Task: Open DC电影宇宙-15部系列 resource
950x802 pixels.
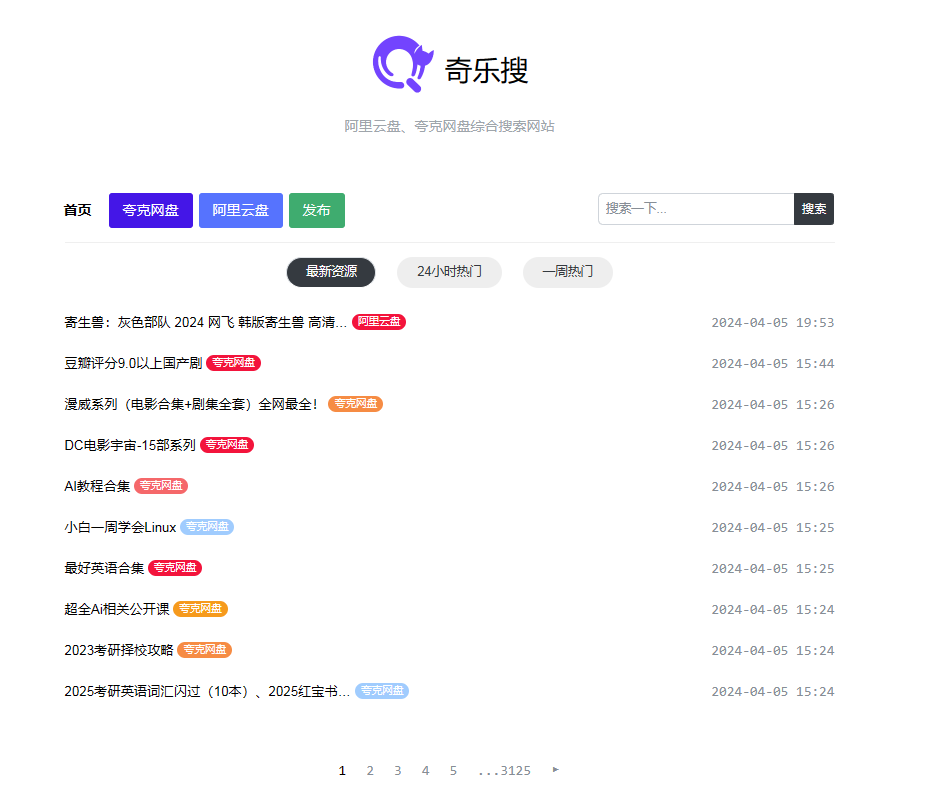Action: pos(130,445)
